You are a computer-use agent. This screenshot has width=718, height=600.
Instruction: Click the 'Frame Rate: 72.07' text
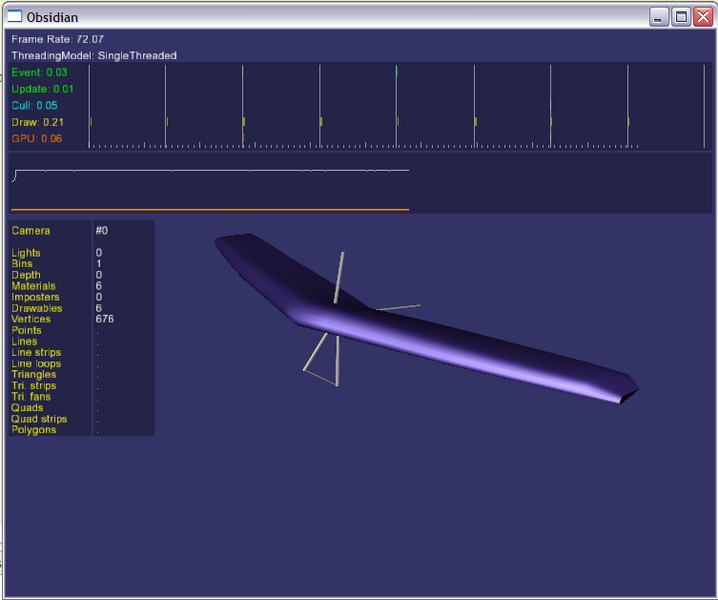pos(58,39)
